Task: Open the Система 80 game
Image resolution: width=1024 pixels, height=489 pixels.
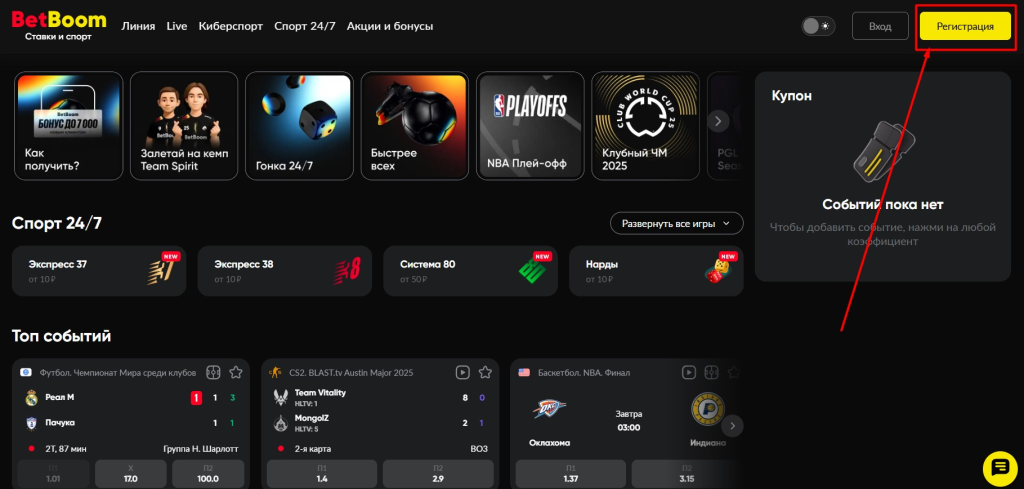Action: point(471,271)
